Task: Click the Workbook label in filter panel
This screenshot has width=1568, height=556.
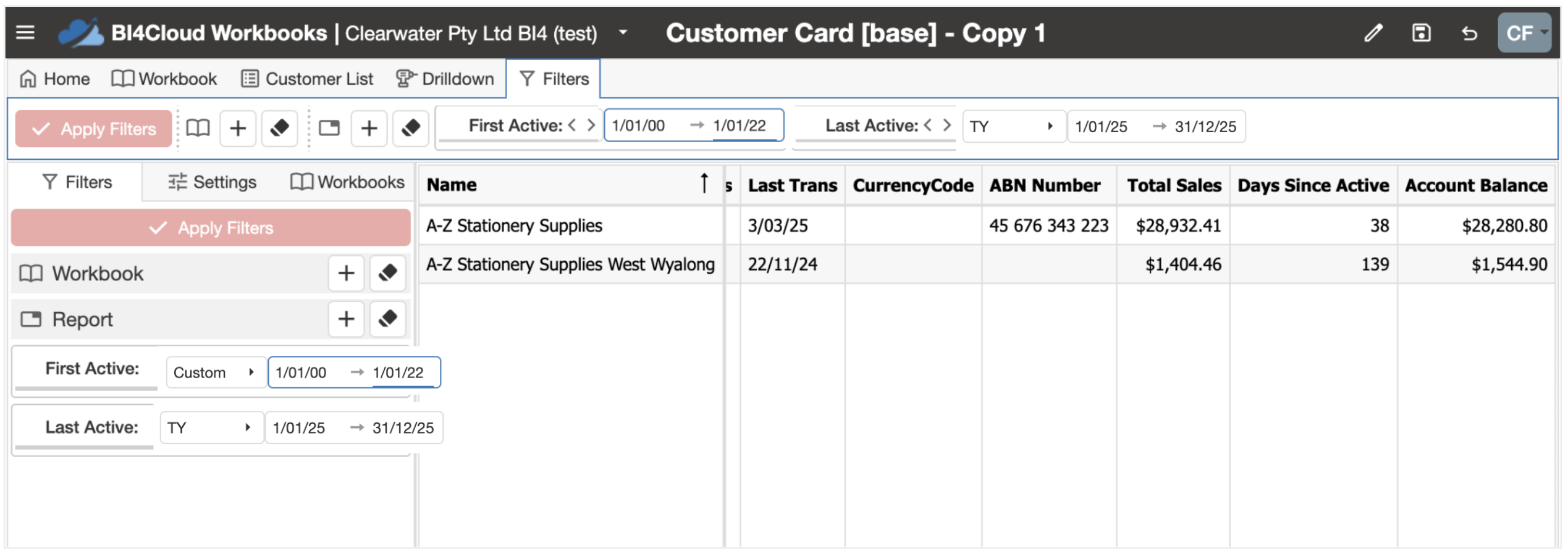Action: click(x=98, y=273)
